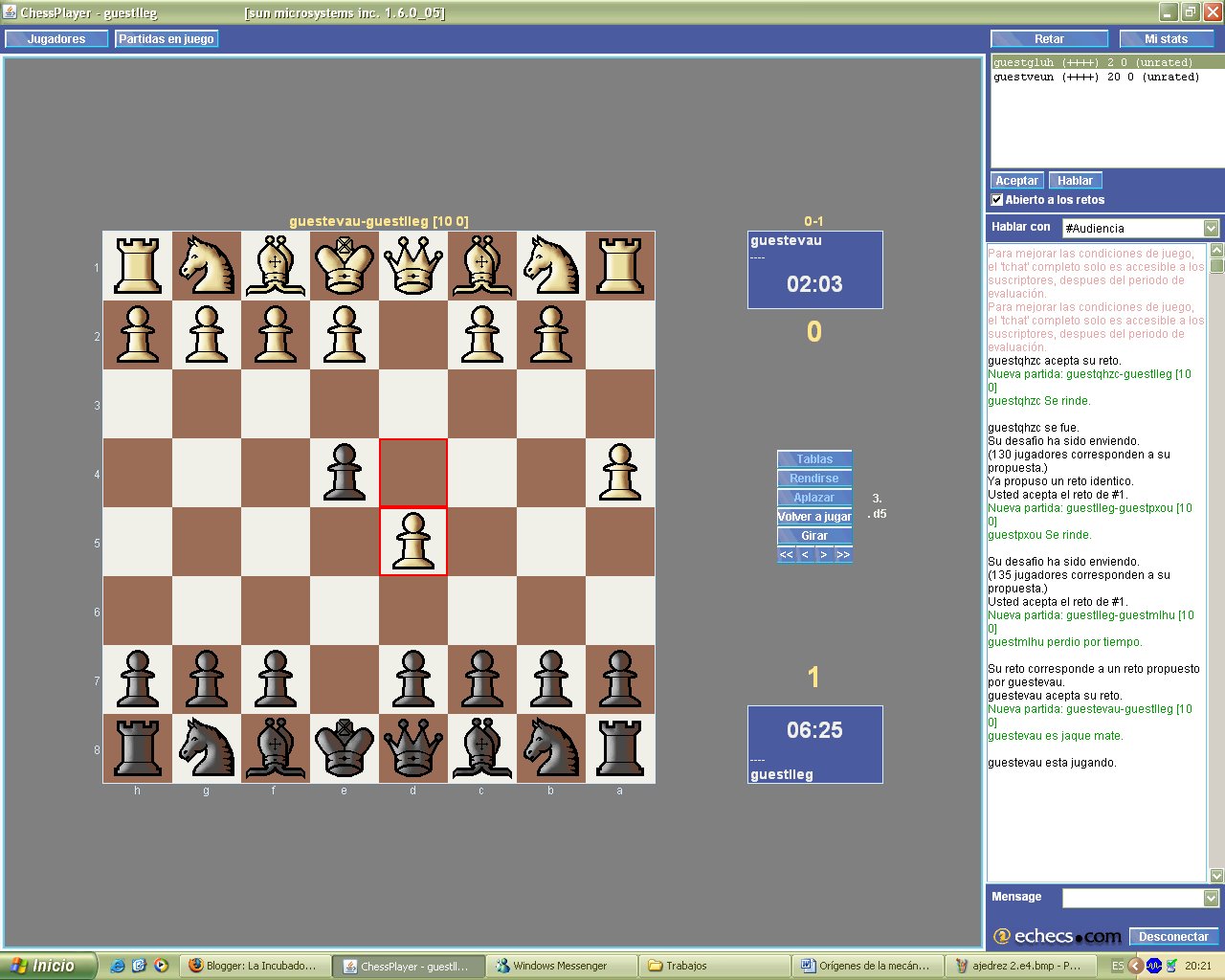Screen dimensions: 1225x980
Task: Open the Mensage dropdown arrow
Action: [x=1211, y=898]
